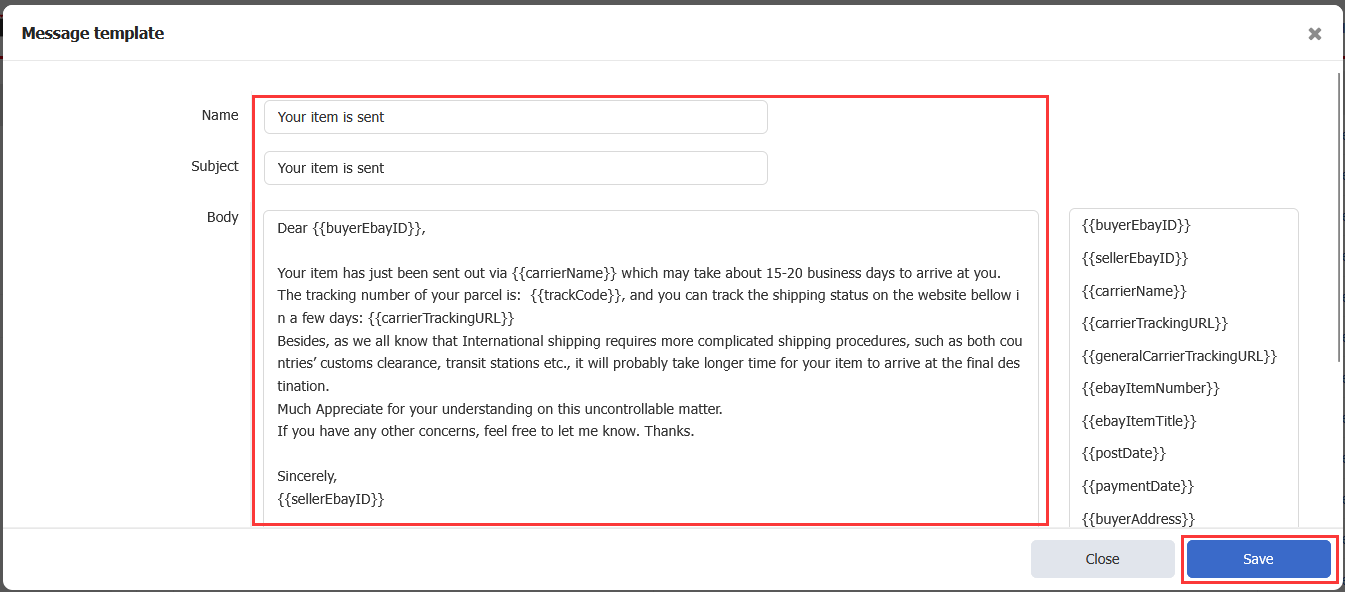Screen dimensions: 1345x592
Task: Click the Subject input field
Action: pos(515,168)
